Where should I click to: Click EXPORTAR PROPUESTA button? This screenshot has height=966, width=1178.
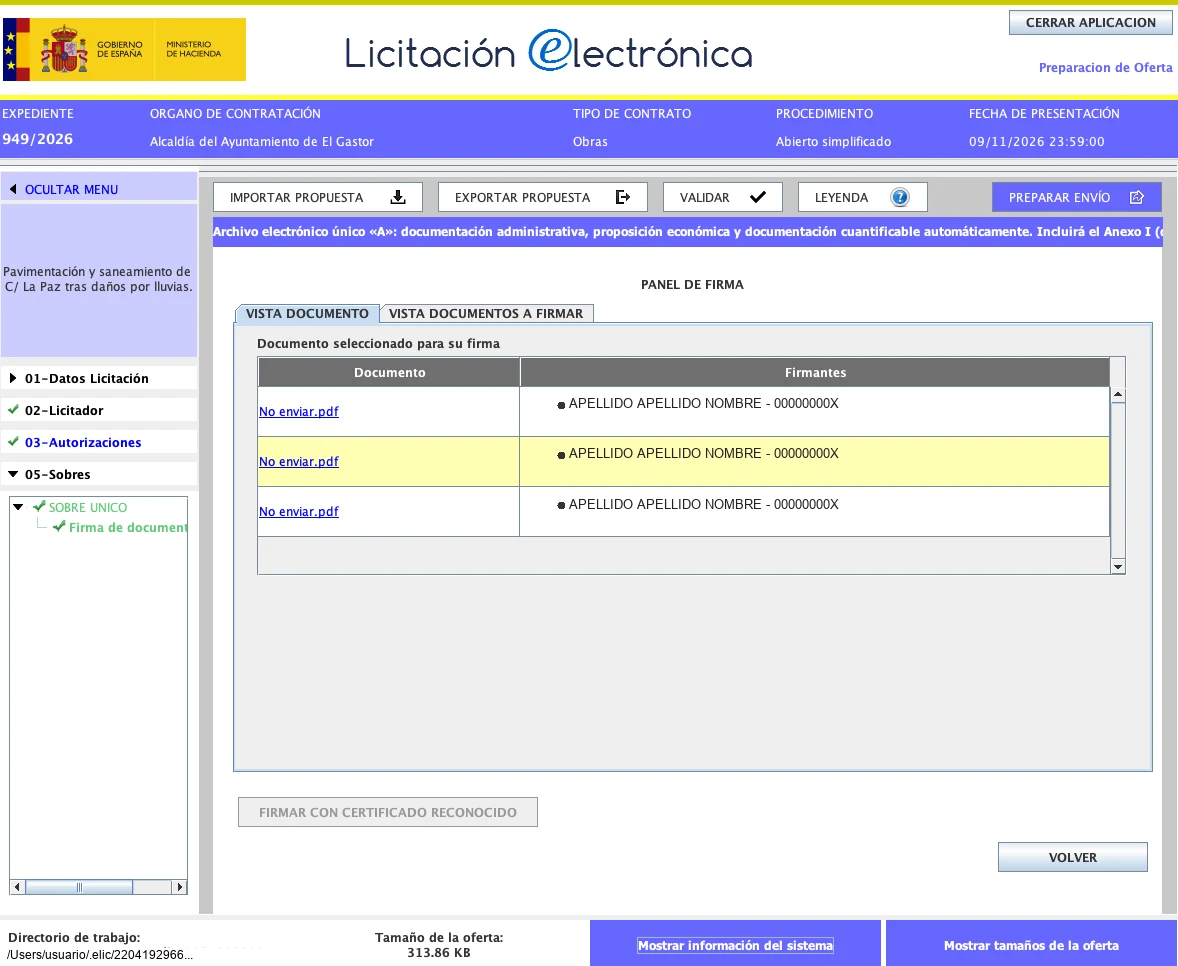(x=542, y=198)
